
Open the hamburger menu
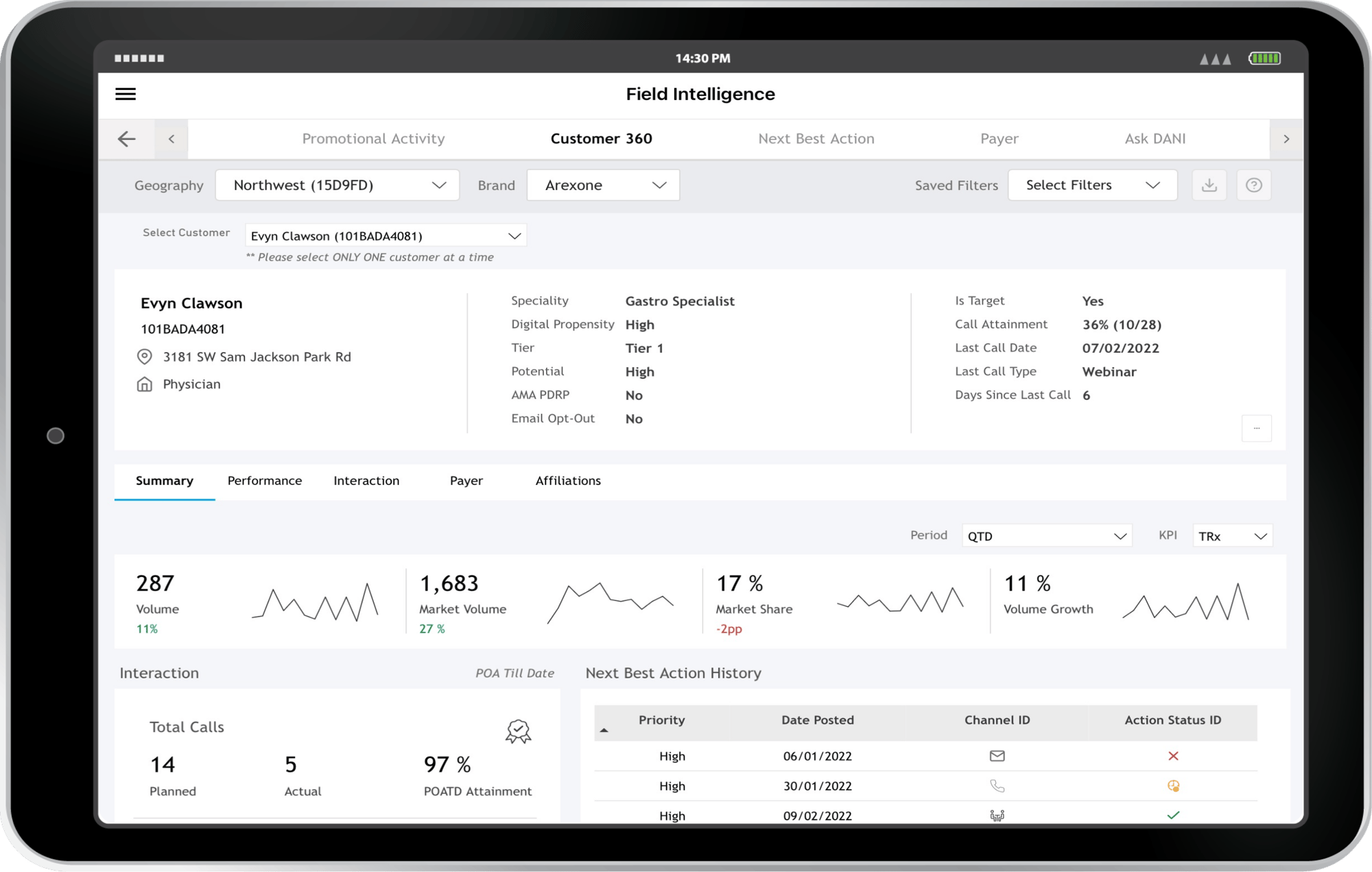(x=126, y=94)
